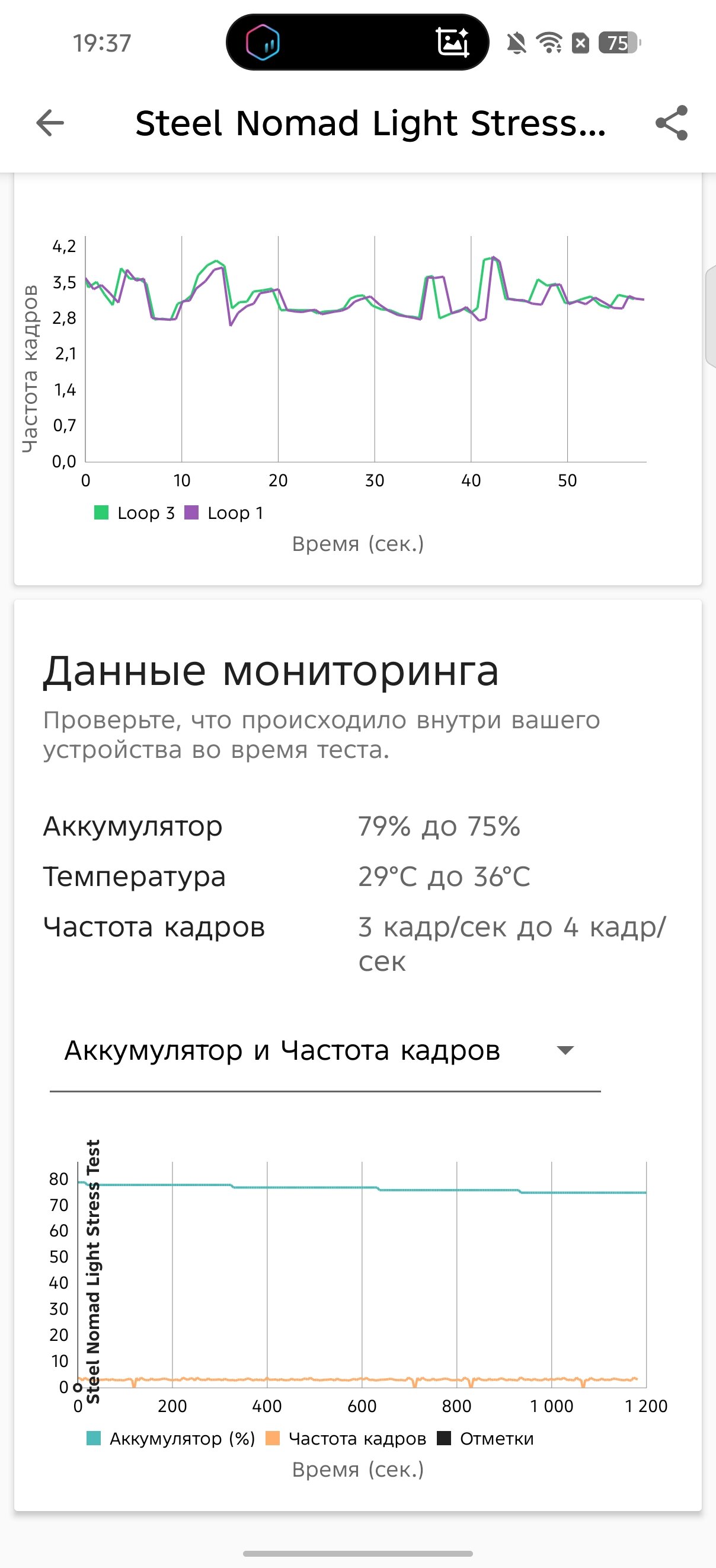Tap the screenshot icon in status pill
Image resolution: width=716 pixels, height=1568 pixels.
tap(453, 43)
